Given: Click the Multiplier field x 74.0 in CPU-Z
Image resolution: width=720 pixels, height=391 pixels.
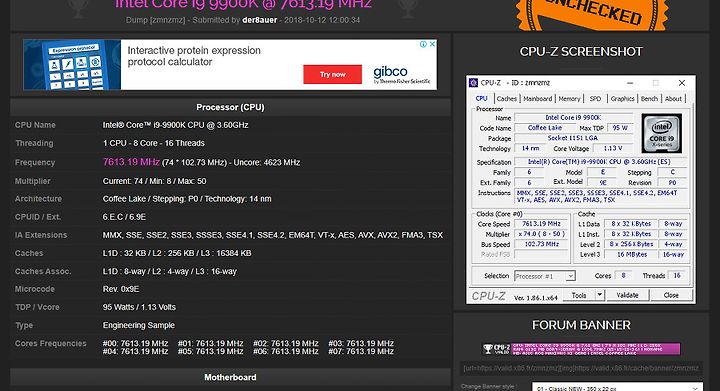Looking at the screenshot, I should [541, 234].
